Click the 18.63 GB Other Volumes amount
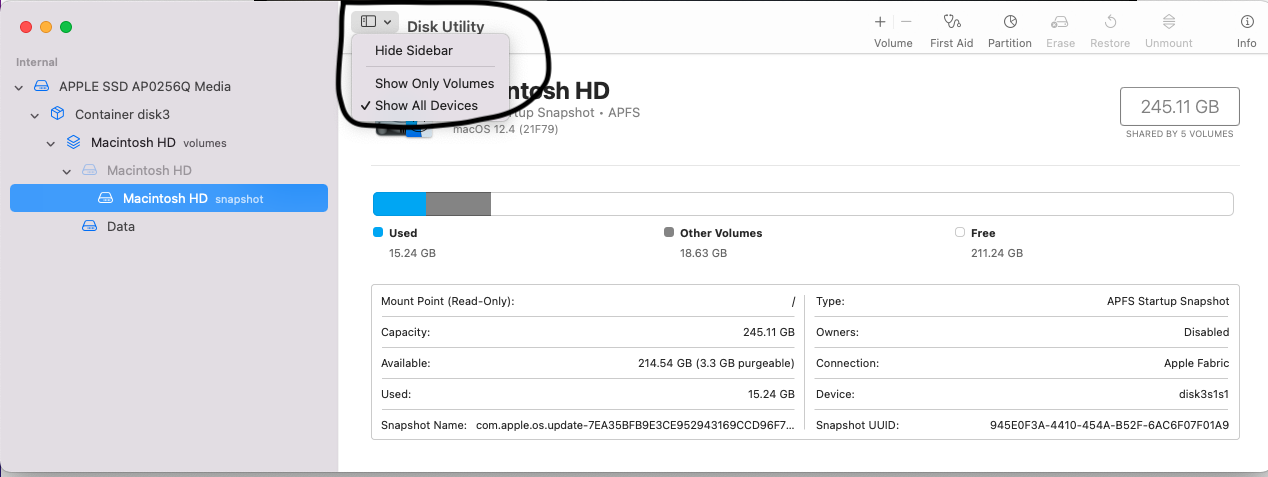 pyautogui.click(x=704, y=253)
